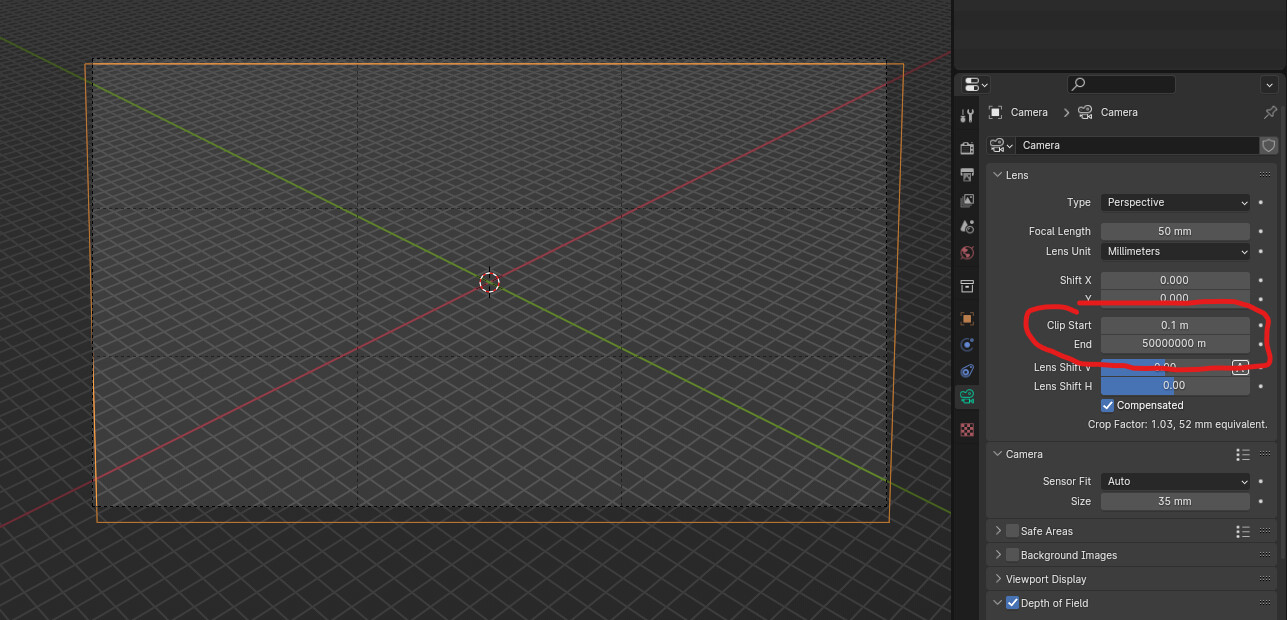Click the Crop Factor info text

click(1177, 425)
